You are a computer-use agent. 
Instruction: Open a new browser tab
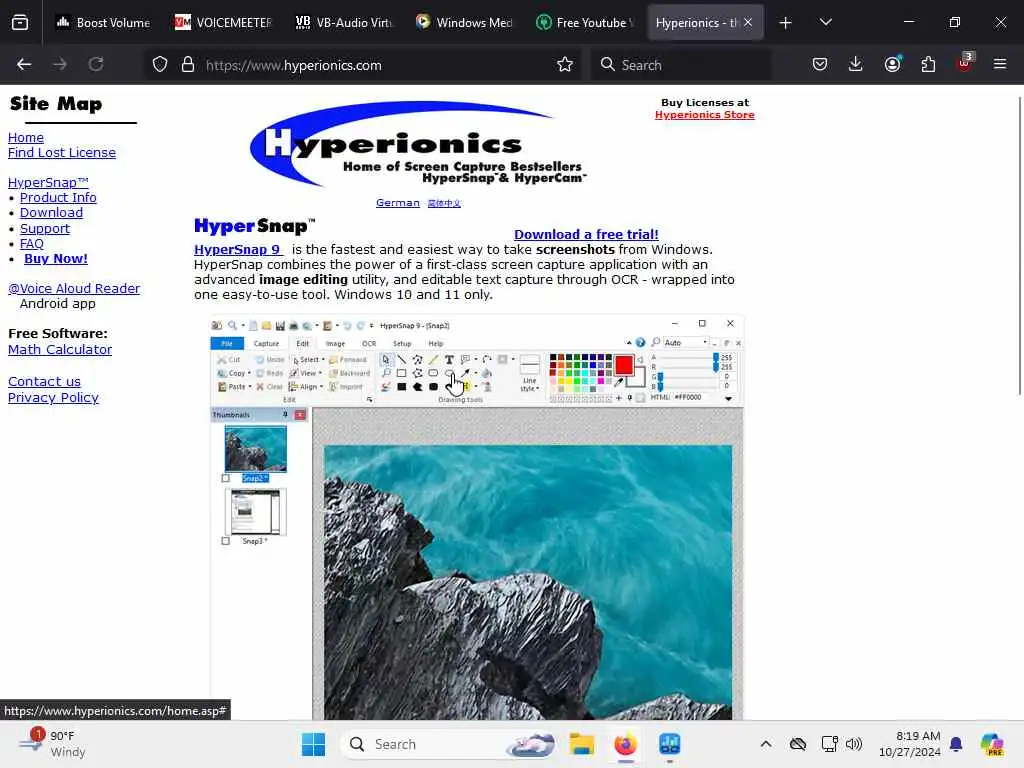pyautogui.click(x=786, y=23)
